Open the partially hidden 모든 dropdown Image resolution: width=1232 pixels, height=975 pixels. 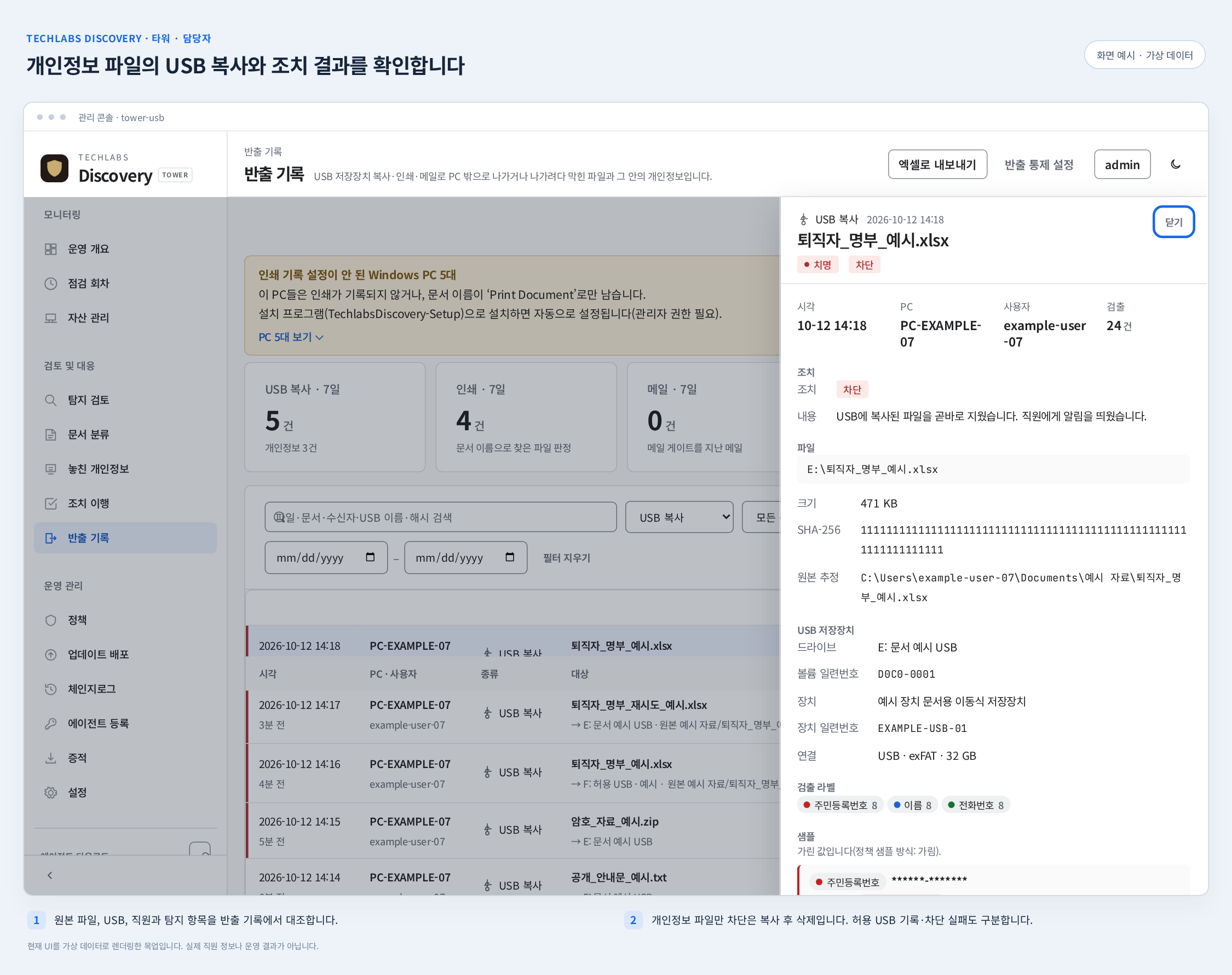point(762,517)
